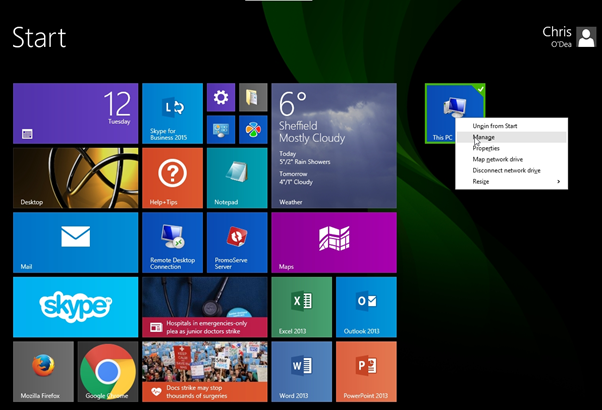Choose Unpin from Start in context menu
The width and height of the screenshot is (602, 410).
point(511,126)
